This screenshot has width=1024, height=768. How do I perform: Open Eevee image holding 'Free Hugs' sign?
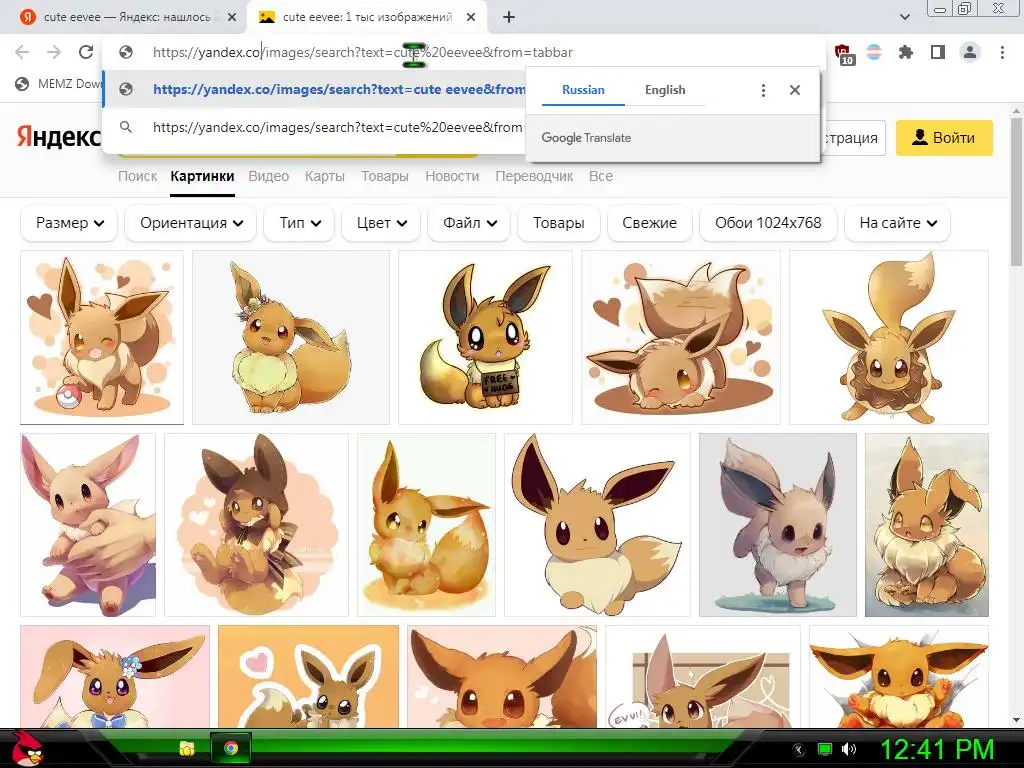(485, 337)
